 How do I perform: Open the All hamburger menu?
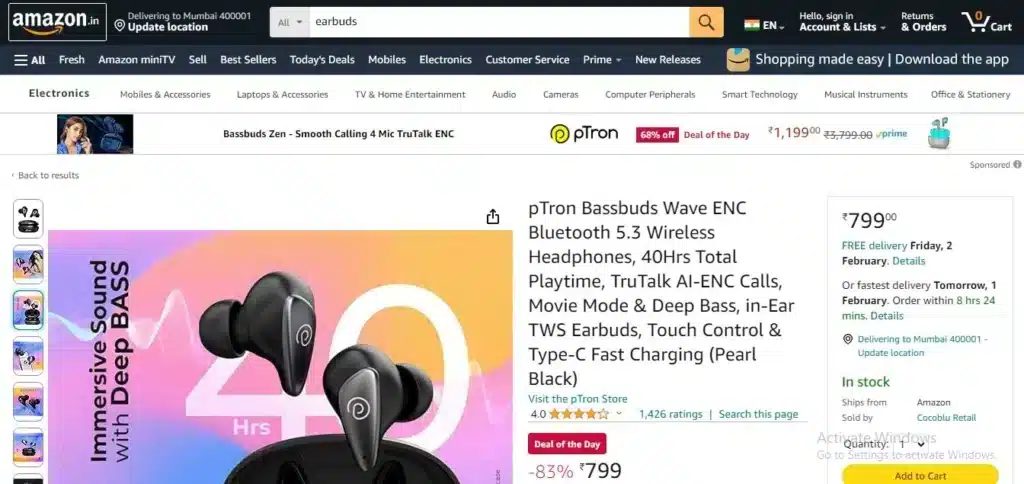(30, 60)
